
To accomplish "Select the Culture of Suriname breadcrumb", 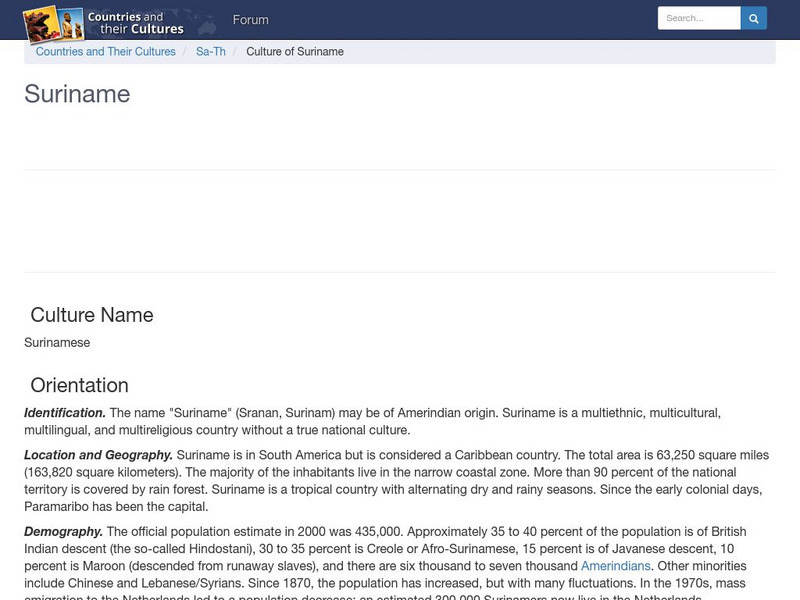I will point(295,52).
